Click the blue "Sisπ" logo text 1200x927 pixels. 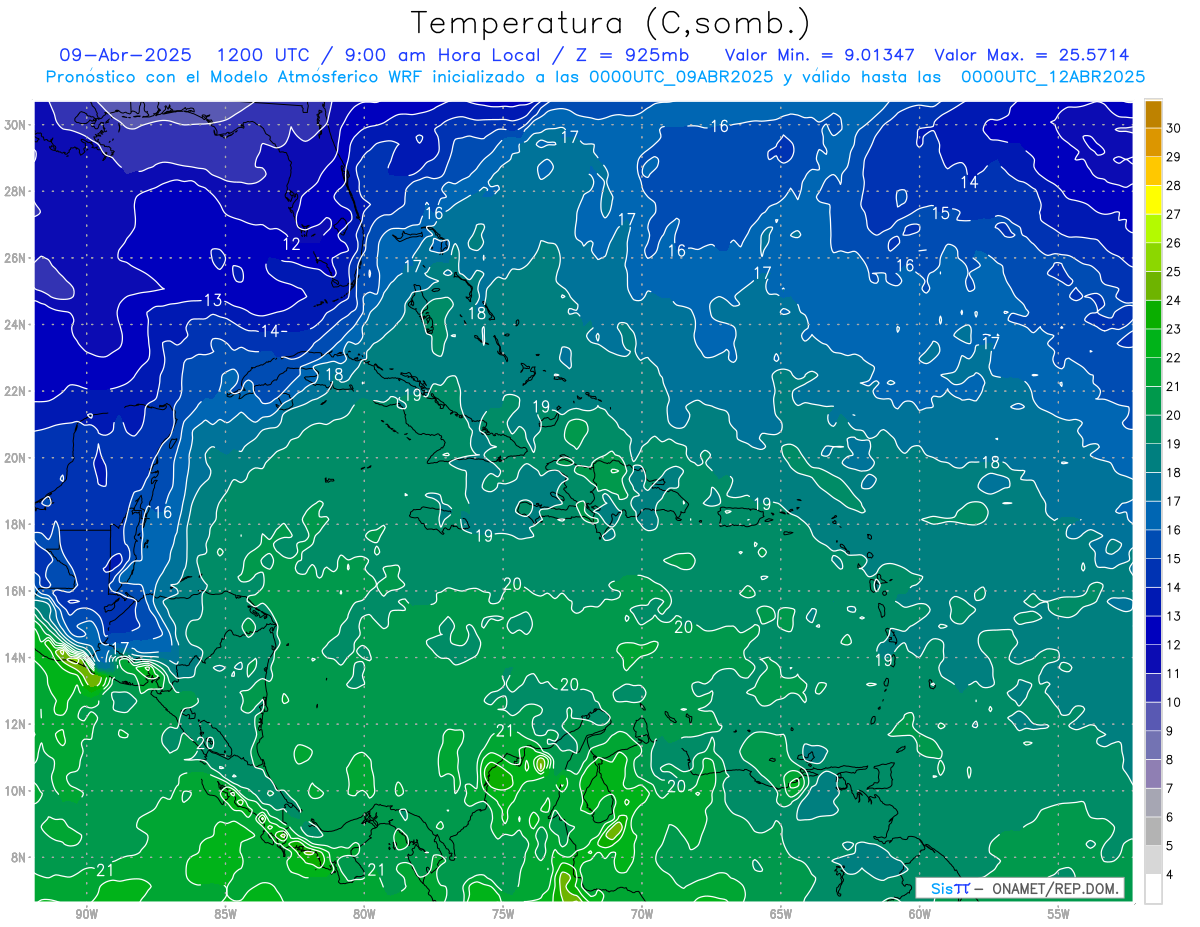[x=950, y=888]
